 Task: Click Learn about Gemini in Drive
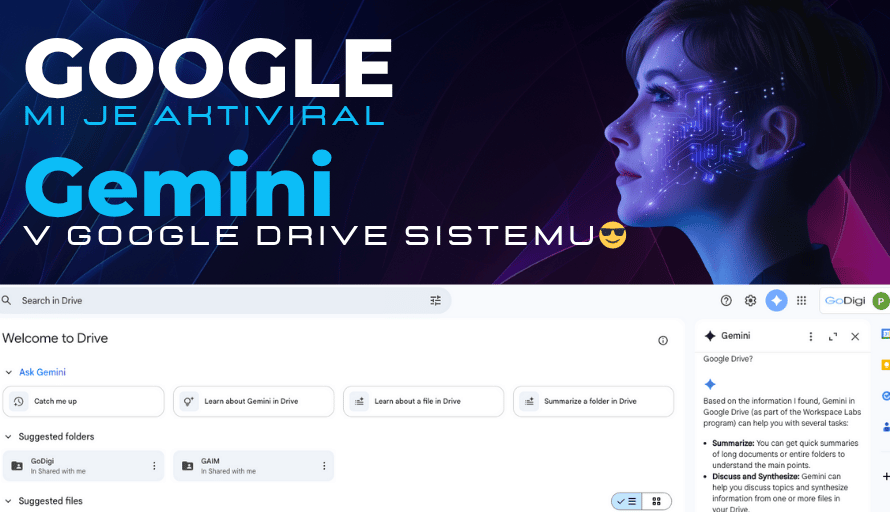253,401
